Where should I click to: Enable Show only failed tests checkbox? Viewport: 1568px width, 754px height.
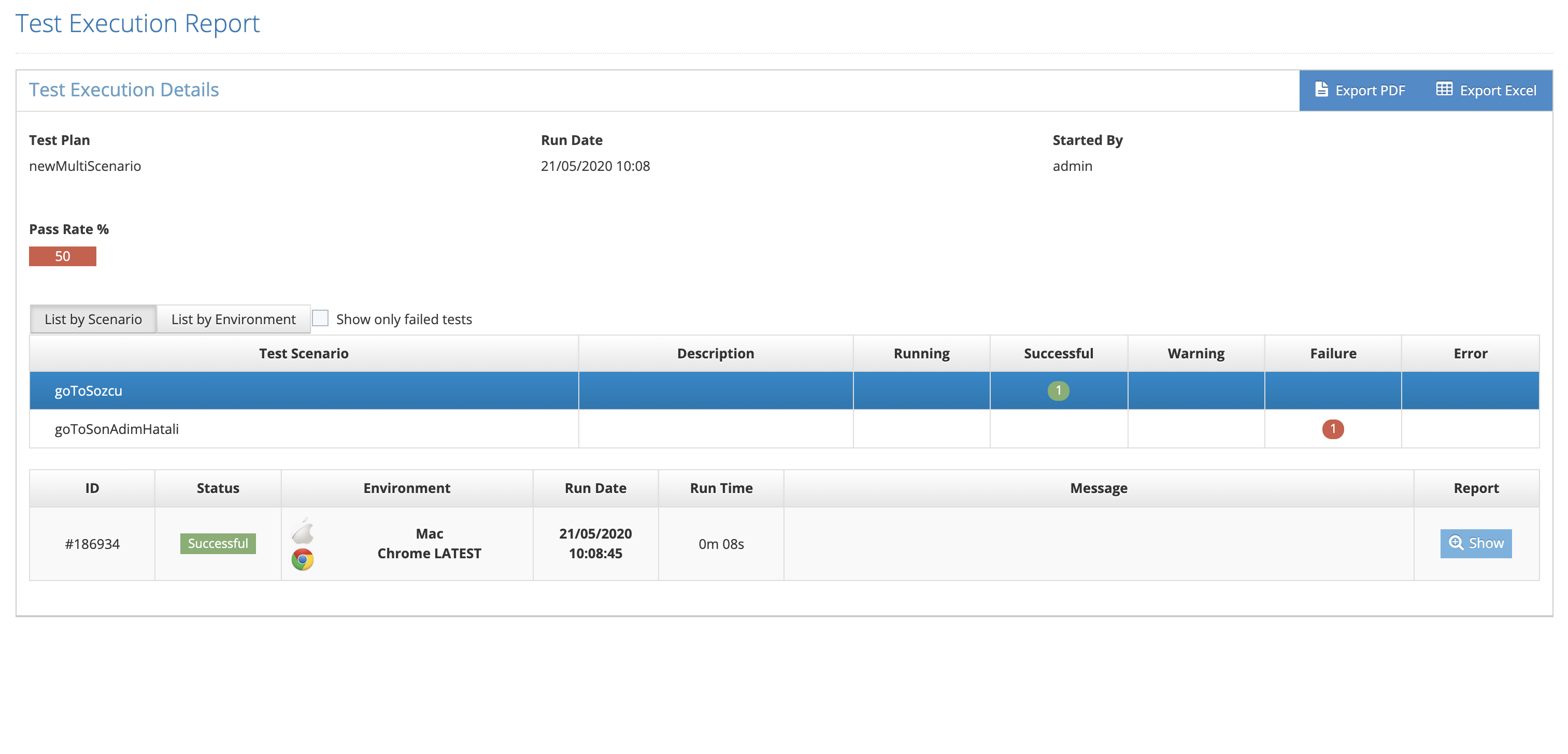(320, 318)
